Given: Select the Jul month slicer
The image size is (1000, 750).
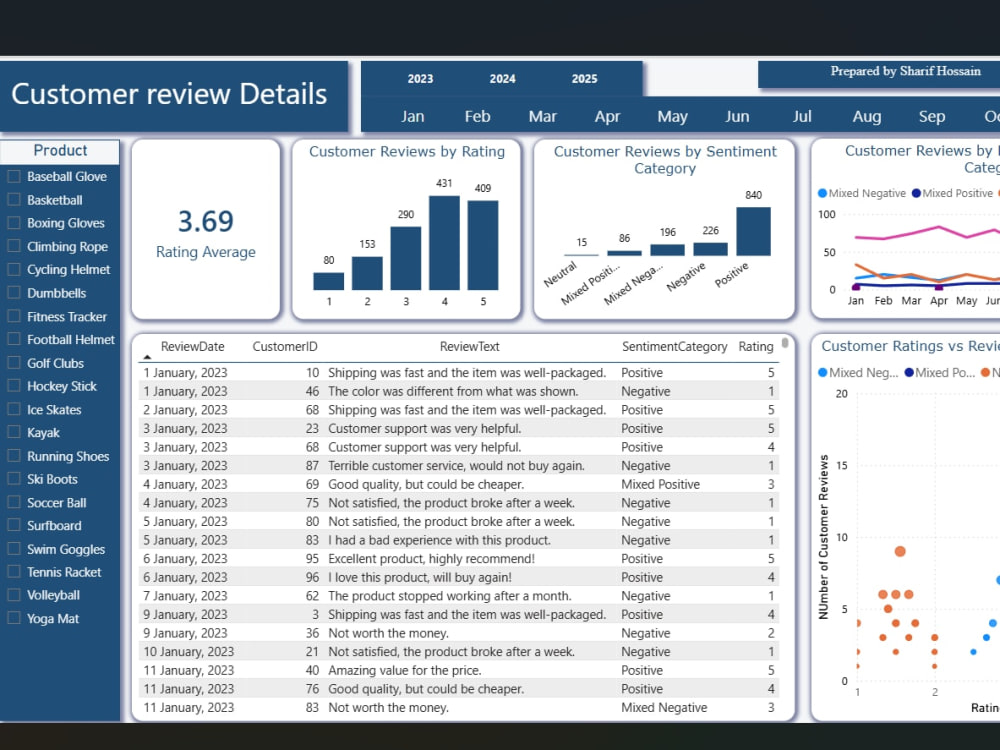Looking at the screenshot, I should click(x=802, y=117).
